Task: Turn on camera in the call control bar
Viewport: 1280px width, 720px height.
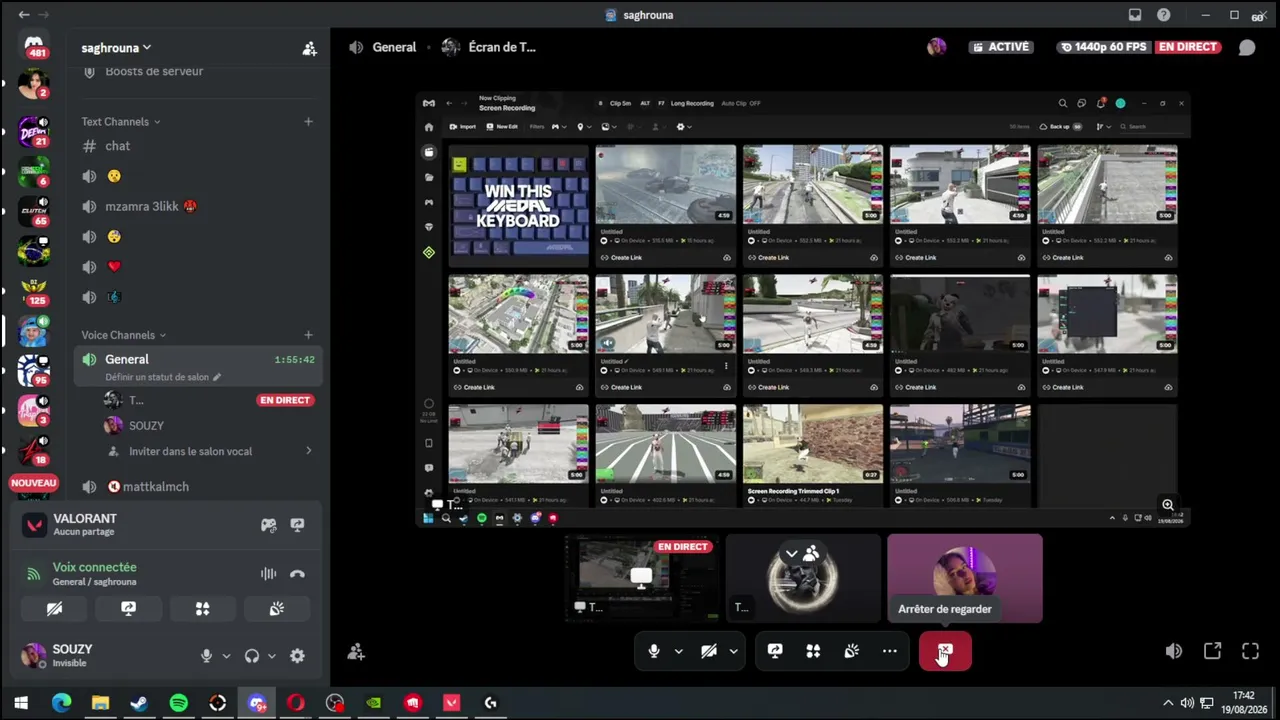Action: (x=709, y=651)
